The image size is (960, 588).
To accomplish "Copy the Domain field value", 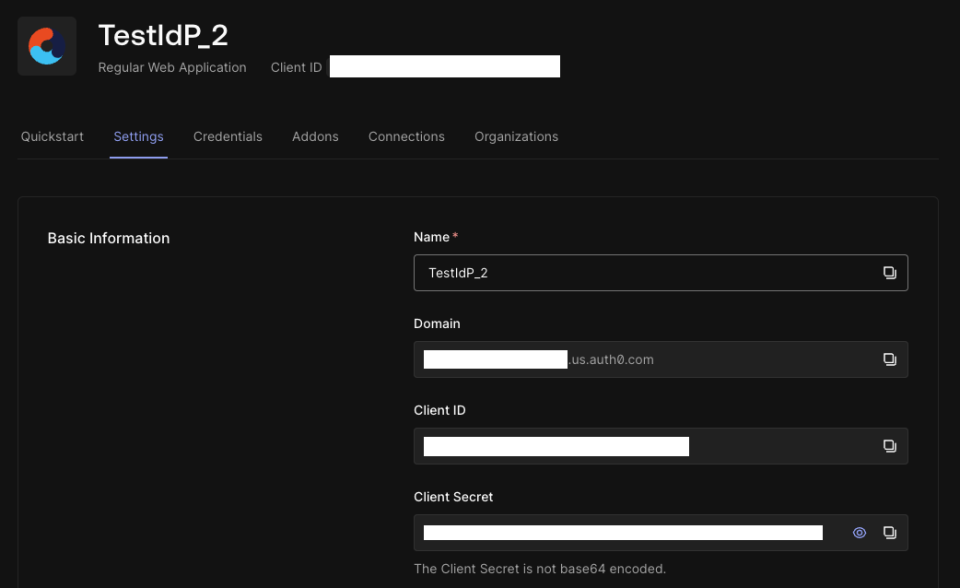I will click(x=889, y=359).
